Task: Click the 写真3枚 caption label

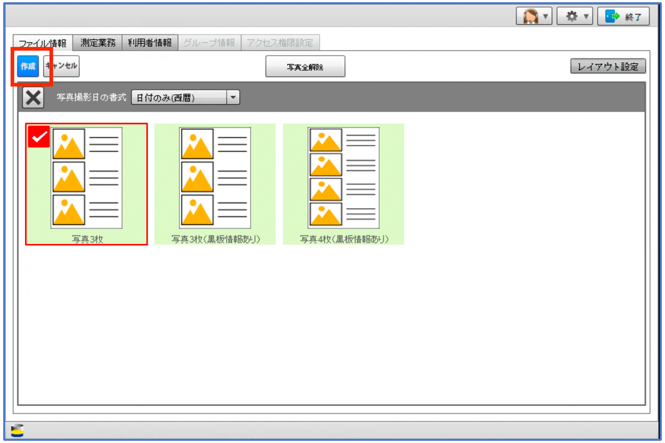Action: click(86, 239)
